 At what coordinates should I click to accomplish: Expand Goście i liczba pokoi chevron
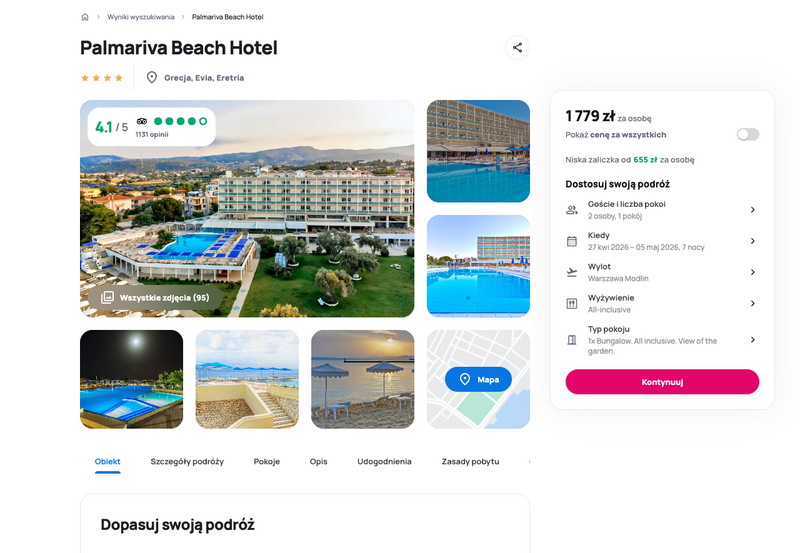(x=753, y=210)
